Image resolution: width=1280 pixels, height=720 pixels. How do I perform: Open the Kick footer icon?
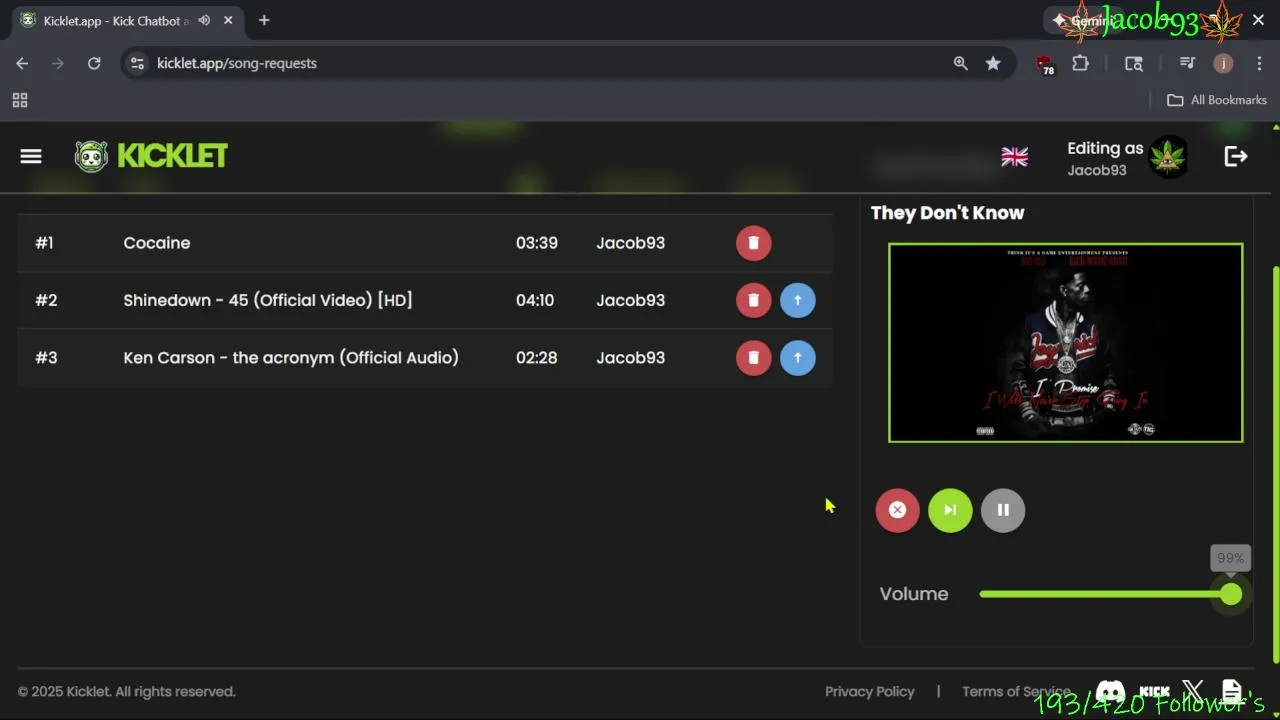pyautogui.click(x=1154, y=692)
